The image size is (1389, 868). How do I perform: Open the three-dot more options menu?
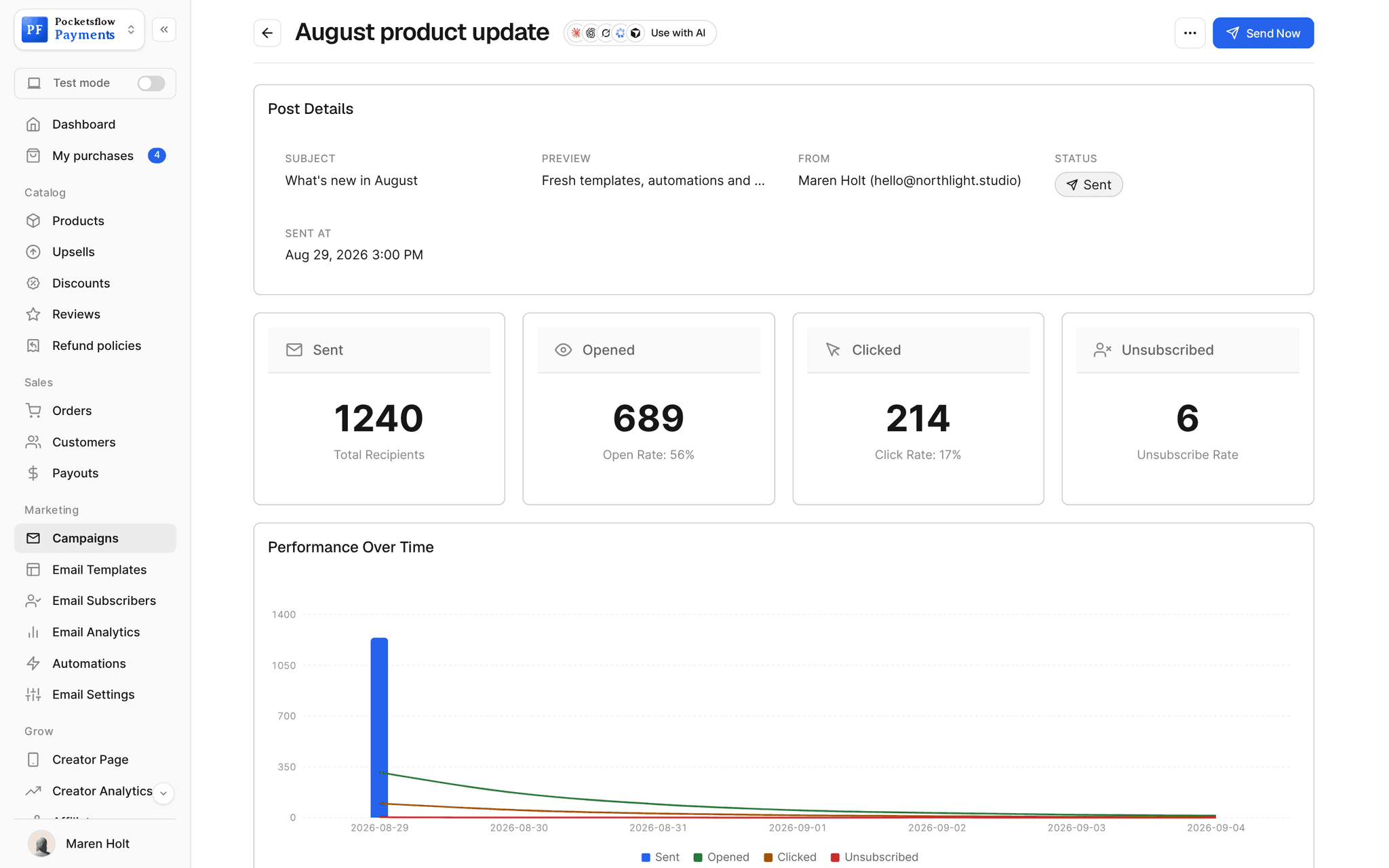1190,33
